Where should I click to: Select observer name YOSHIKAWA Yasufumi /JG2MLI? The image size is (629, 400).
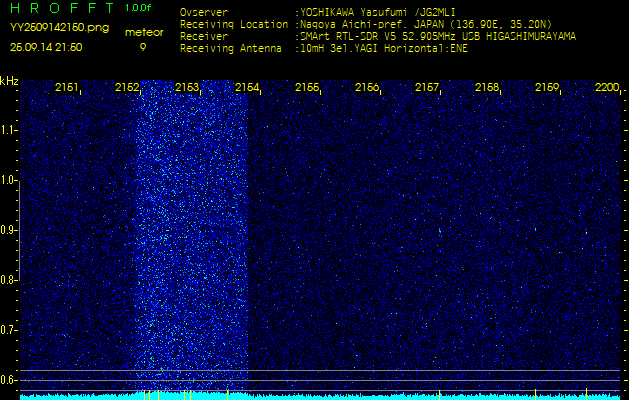(378, 12)
